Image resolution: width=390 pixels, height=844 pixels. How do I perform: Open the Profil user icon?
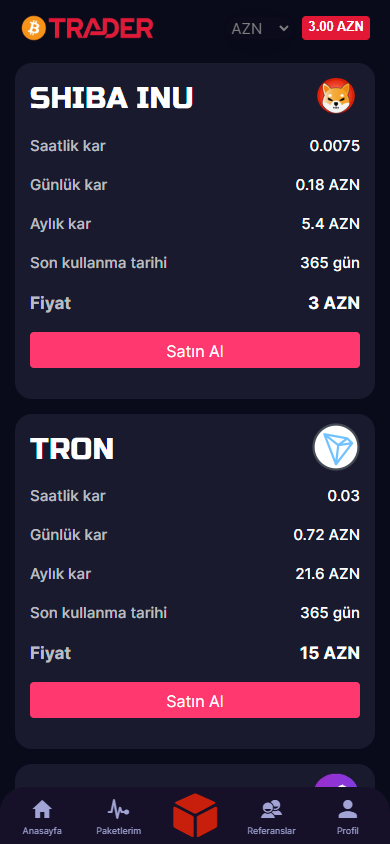coord(348,808)
